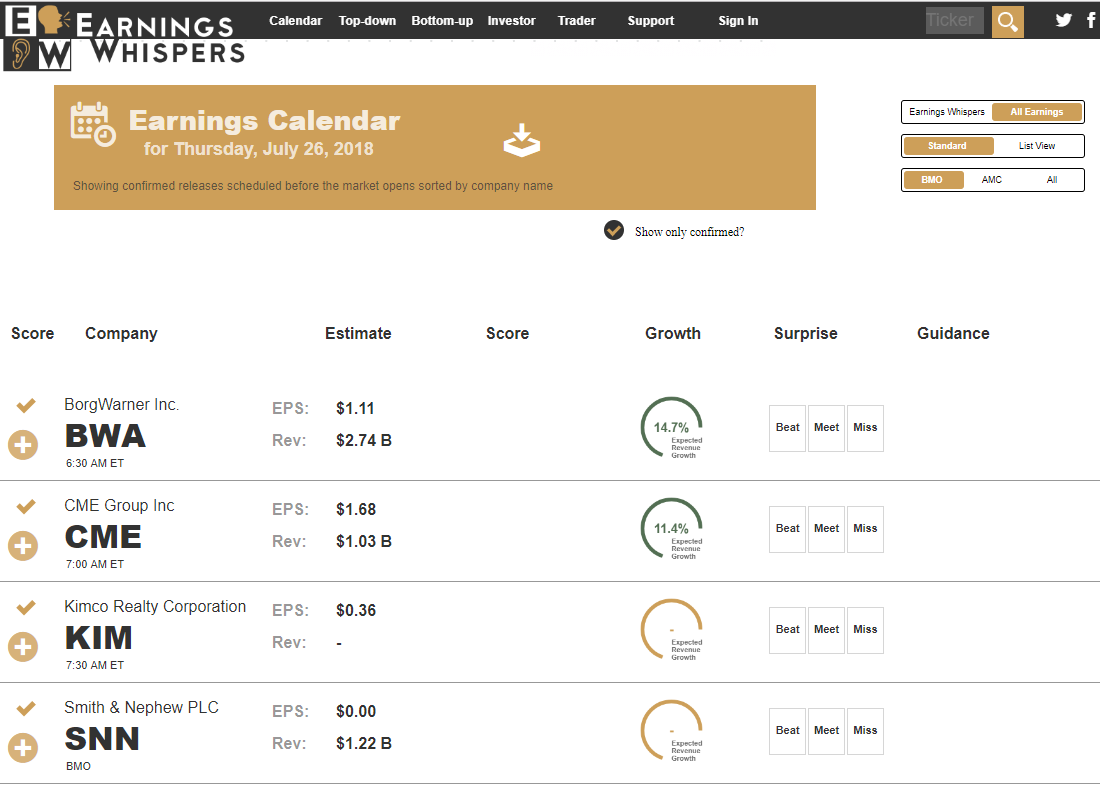The image size is (1100, 792).
Task: Click Beat for CME
Action: 788,529
